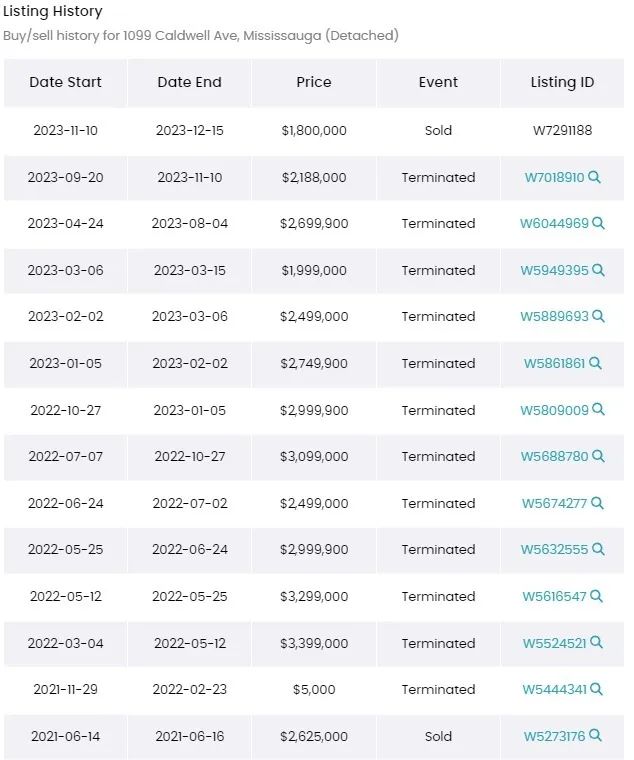
Task: Open search icon beside W5688780
Action: (599, 456)
